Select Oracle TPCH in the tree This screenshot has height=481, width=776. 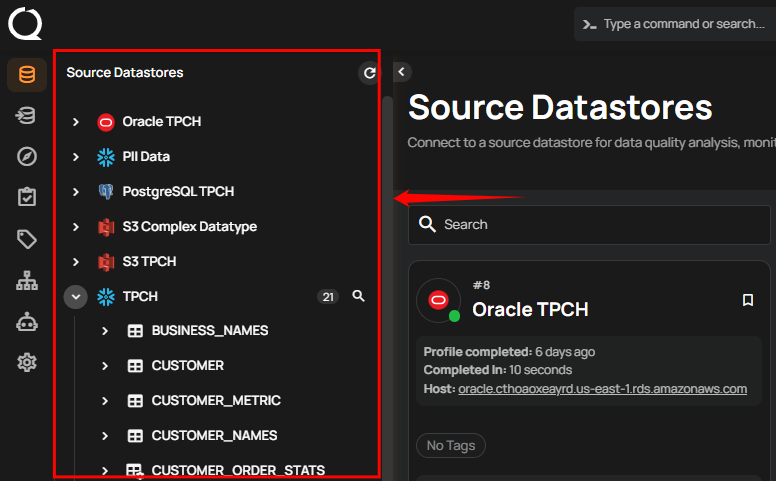pyautogui.click(x=162, y=122)
